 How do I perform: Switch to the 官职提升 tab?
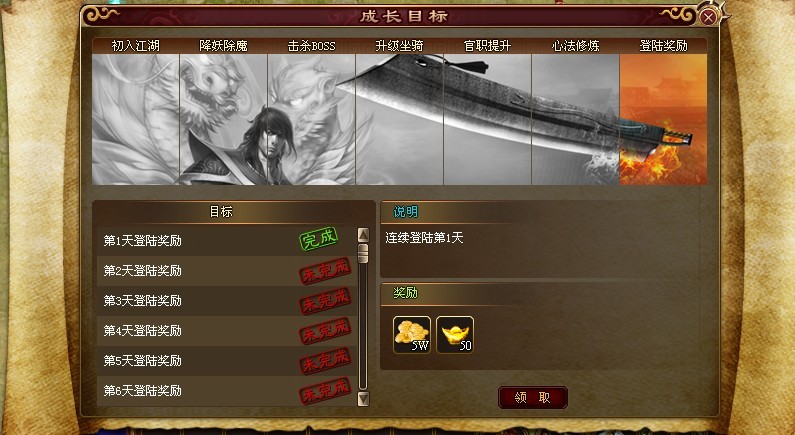pos(487,46)
